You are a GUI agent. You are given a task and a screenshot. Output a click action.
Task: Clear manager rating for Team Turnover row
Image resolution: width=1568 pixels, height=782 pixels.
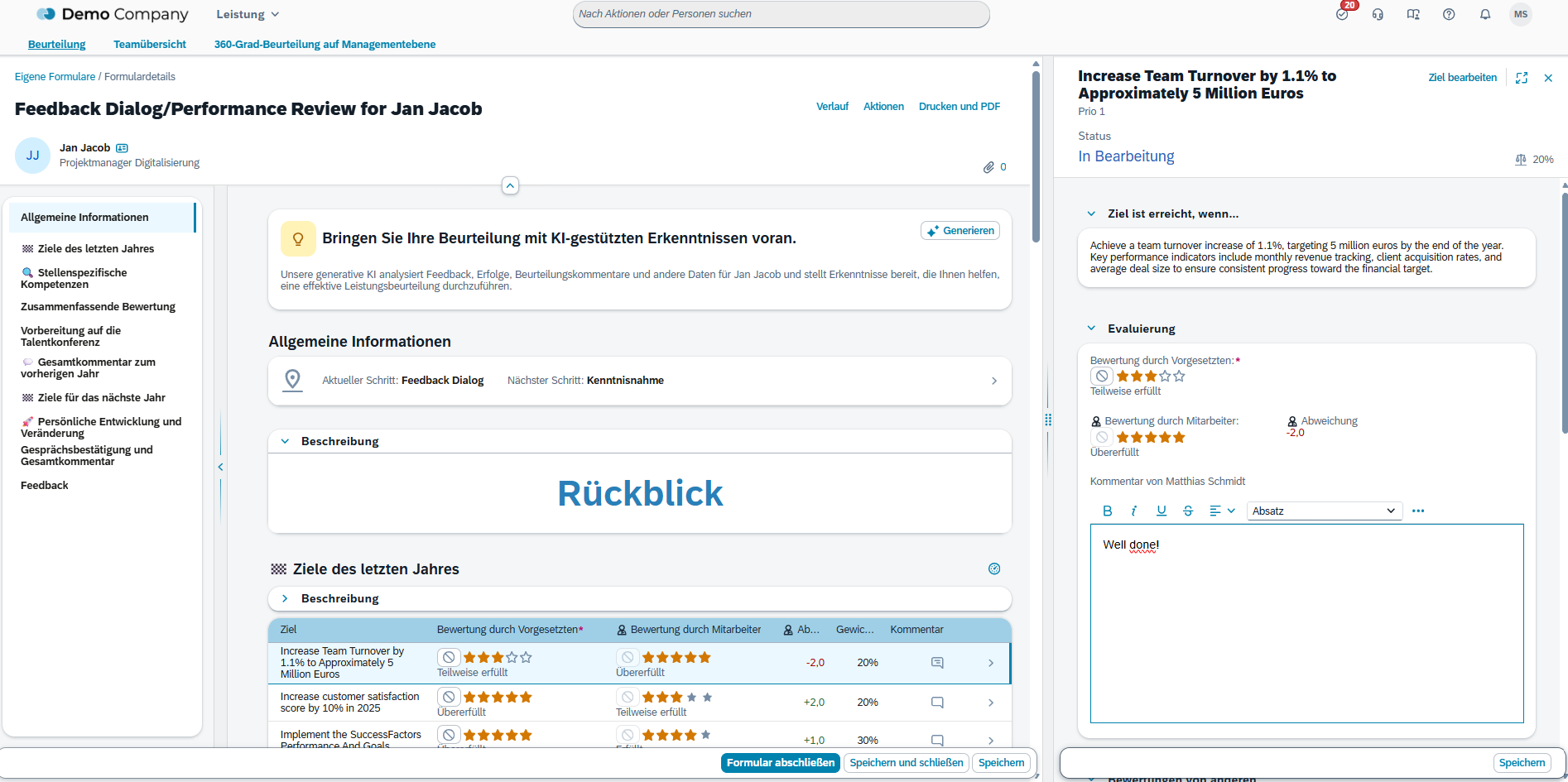pos(449,658)
